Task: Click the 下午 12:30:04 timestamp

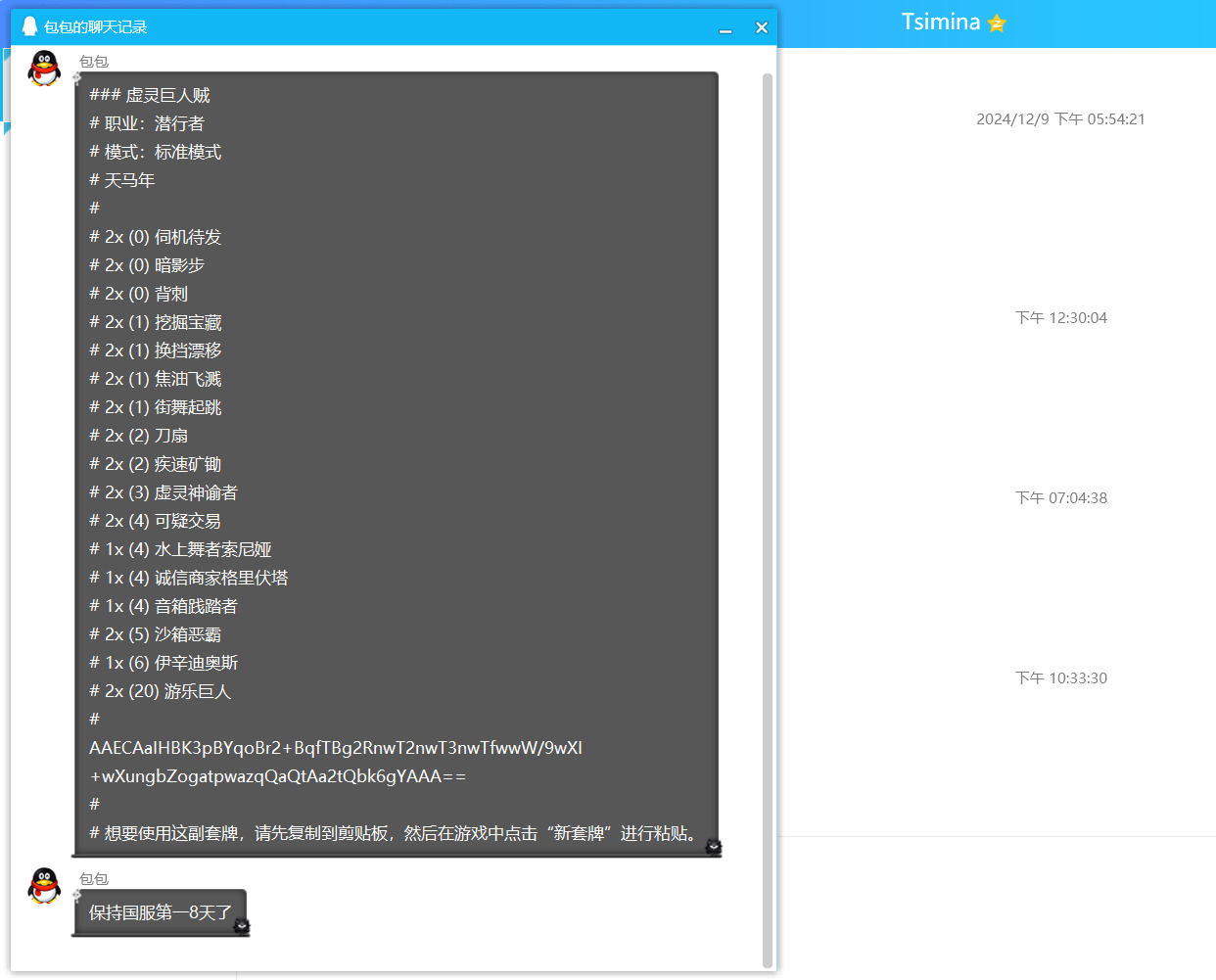Action: pyautogui.click(x=1060, y=318)
